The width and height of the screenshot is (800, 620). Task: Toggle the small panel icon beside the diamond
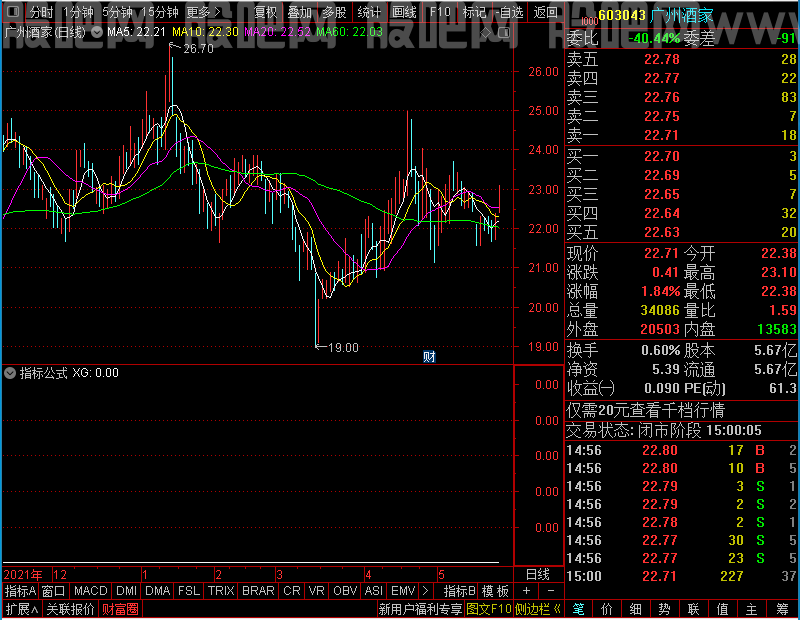504,33
